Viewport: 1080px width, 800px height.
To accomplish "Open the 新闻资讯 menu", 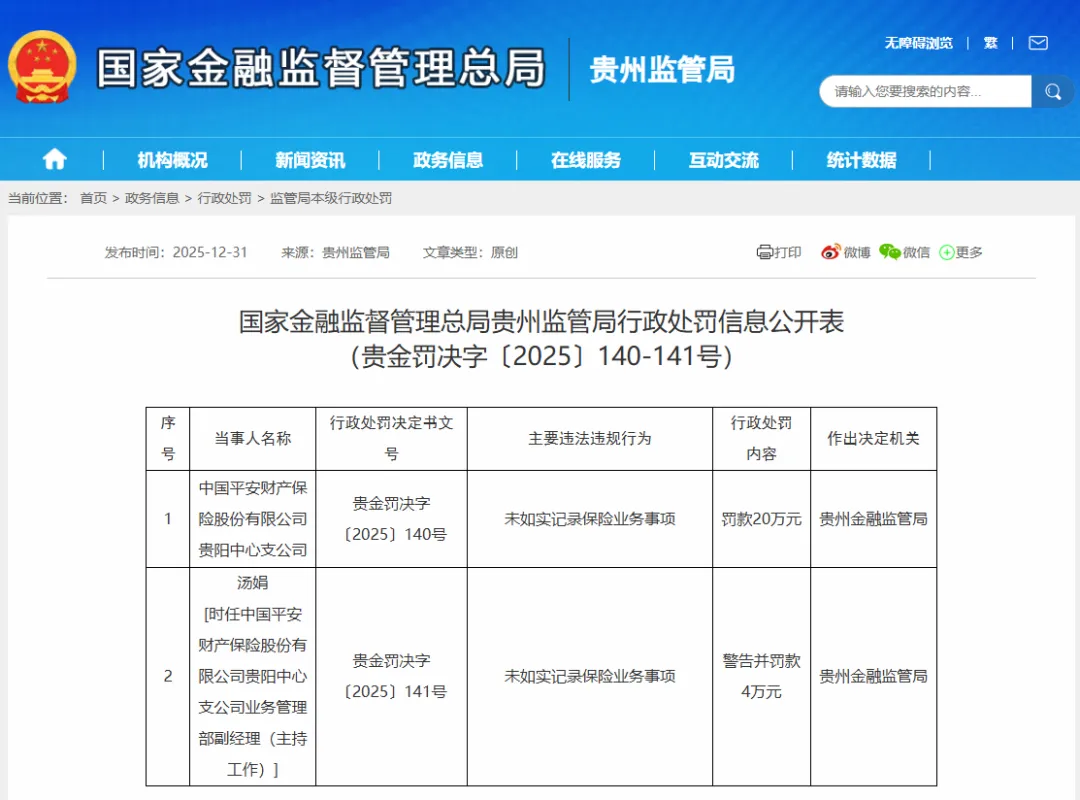I will (x=310, y=161).
